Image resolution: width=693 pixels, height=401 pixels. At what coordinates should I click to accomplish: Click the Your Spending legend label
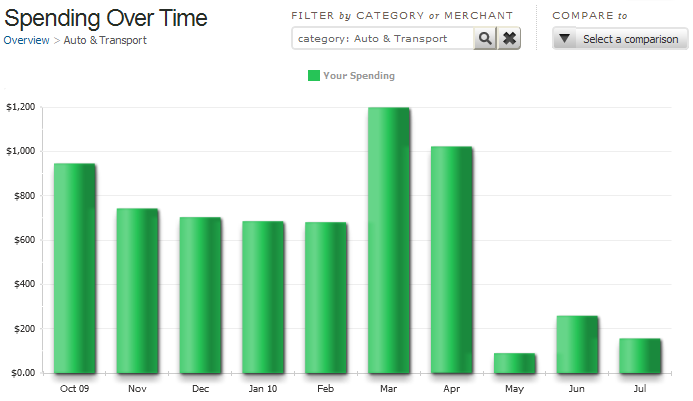[359, 76]
